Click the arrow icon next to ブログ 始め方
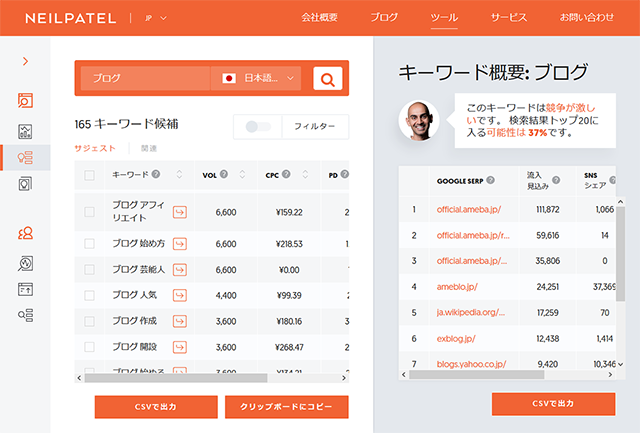The image size is (640, 433). (x=180, y=244)
